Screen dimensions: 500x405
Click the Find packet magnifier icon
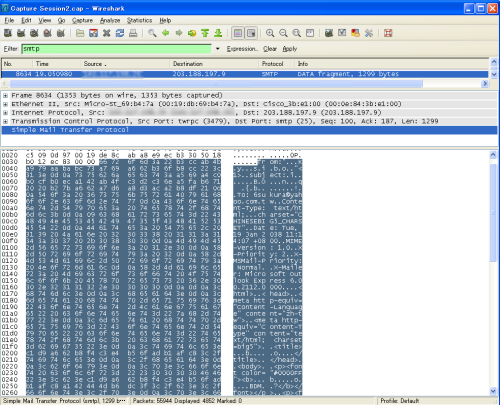point(152,33)
